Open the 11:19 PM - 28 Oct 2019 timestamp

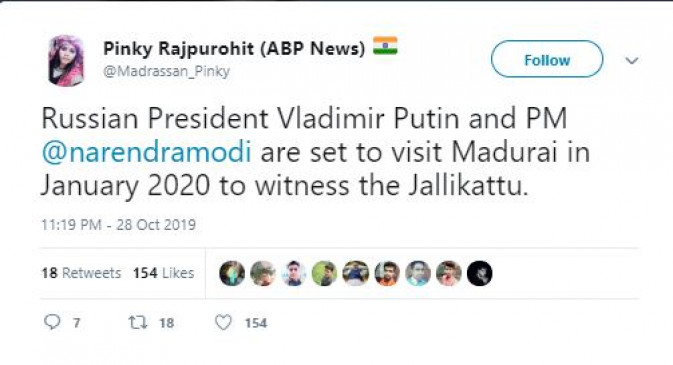click(x=118, y=225)
